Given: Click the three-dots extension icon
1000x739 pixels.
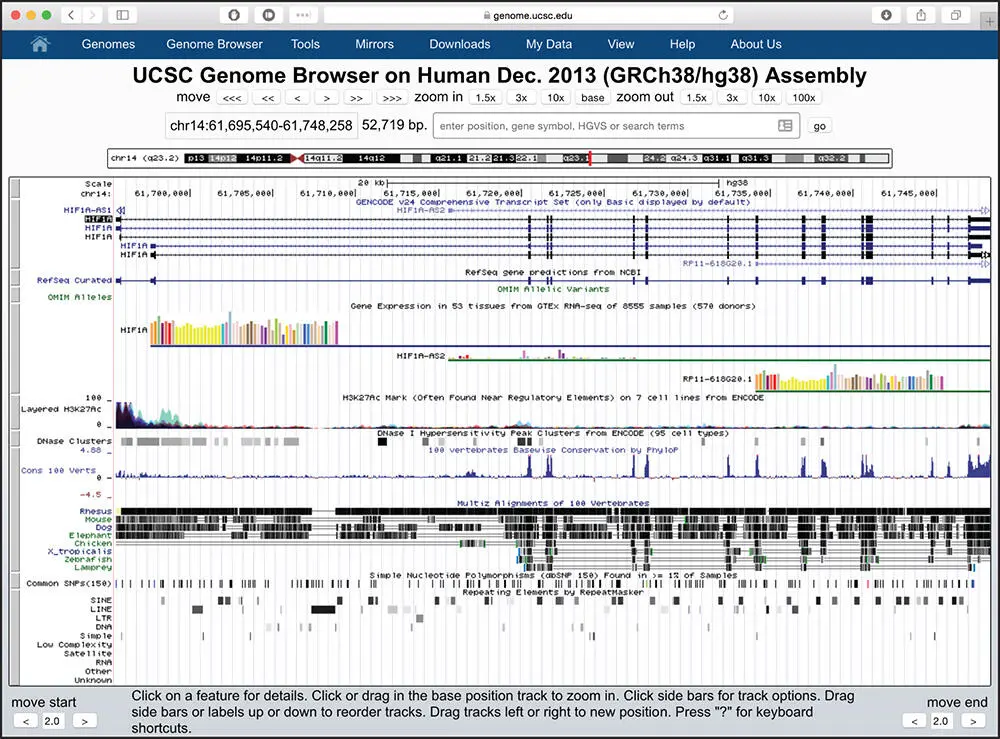Looking at the screenshot, I should [303, 15].
